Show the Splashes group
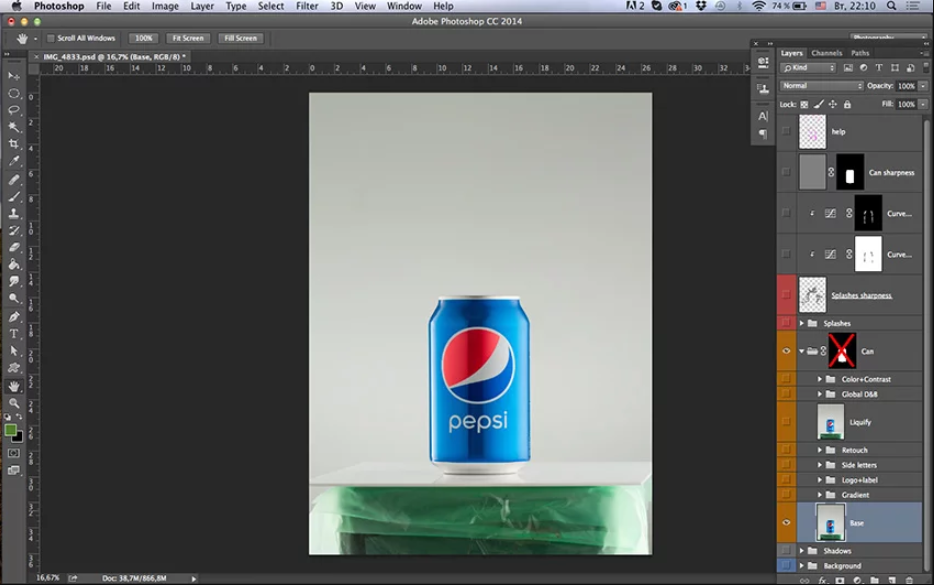This screenshot has width=934, height=585. (786, 323)
